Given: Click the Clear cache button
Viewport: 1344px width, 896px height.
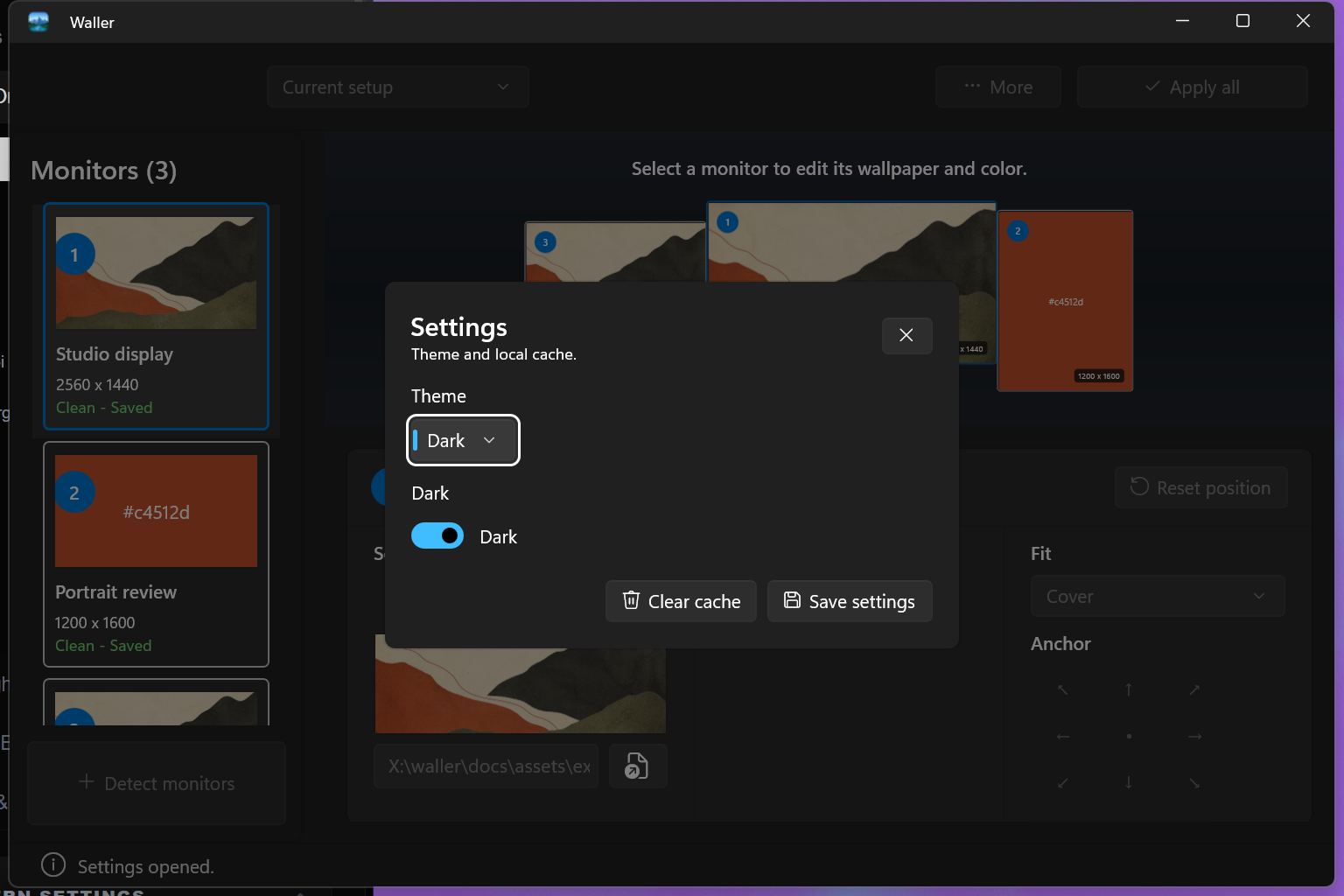Looking at the screenshot, I should [681, 601].
